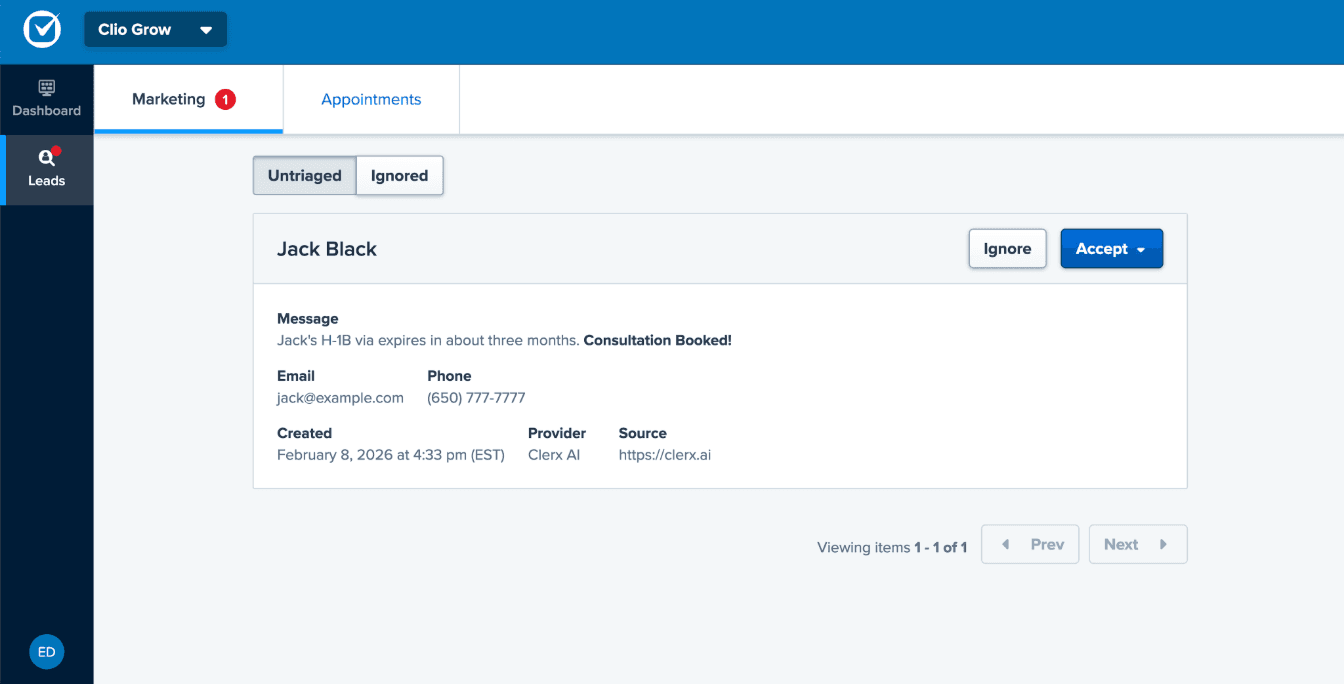Open the https://clerx.ai source link

pos(664,455)
